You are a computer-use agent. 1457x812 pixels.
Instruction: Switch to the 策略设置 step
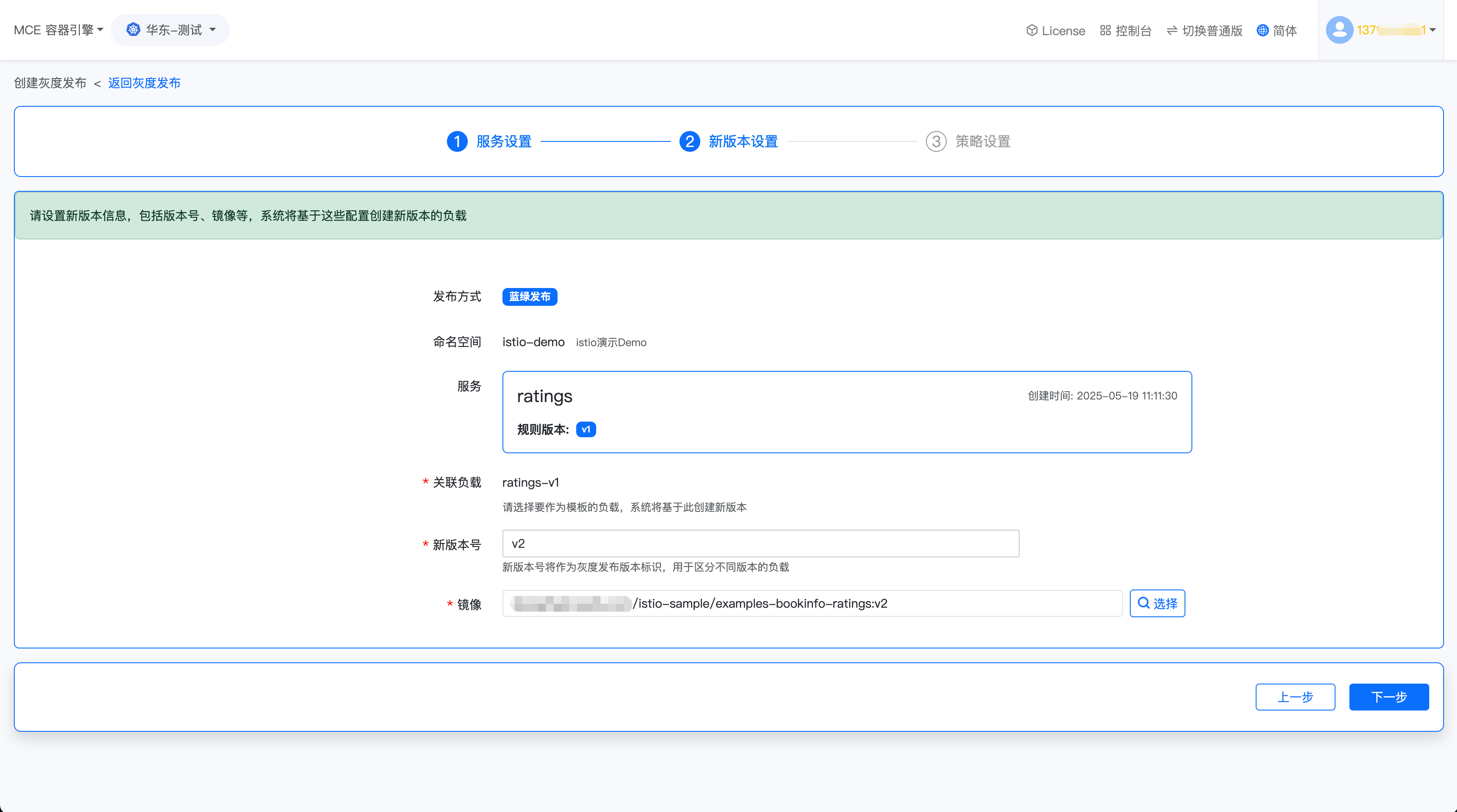pyautogui.click(x=982, y=141)
